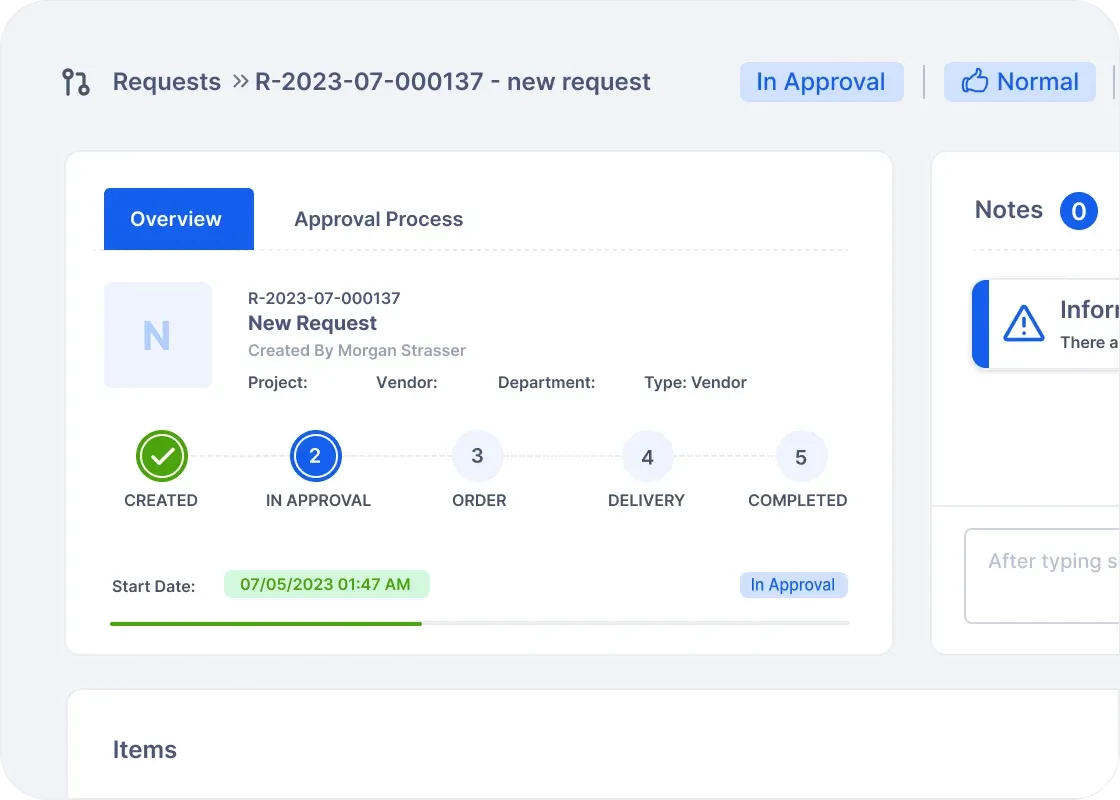Click the N request avatar thumbnail

[158, 335]
